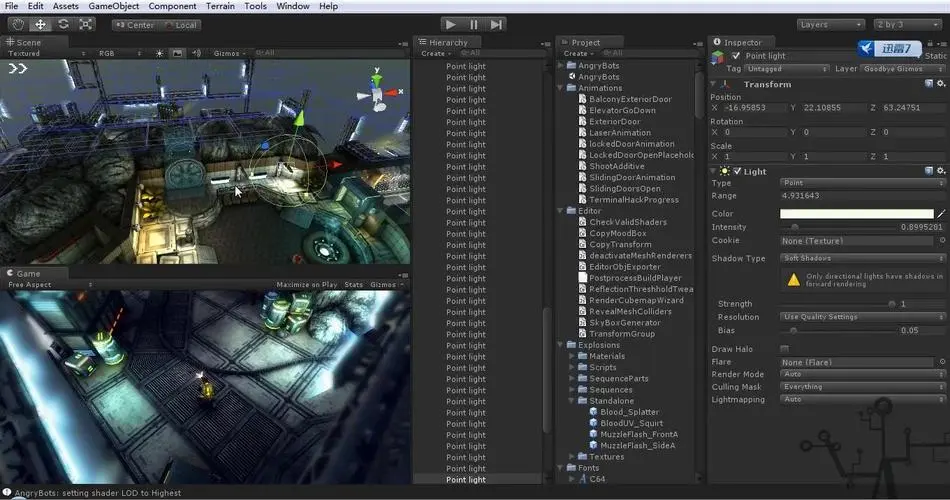Image resolution: width=950 pixels, height=500 pixels.
Task: Open Hierarchy panel options menu icon
Action: [545, 44]
